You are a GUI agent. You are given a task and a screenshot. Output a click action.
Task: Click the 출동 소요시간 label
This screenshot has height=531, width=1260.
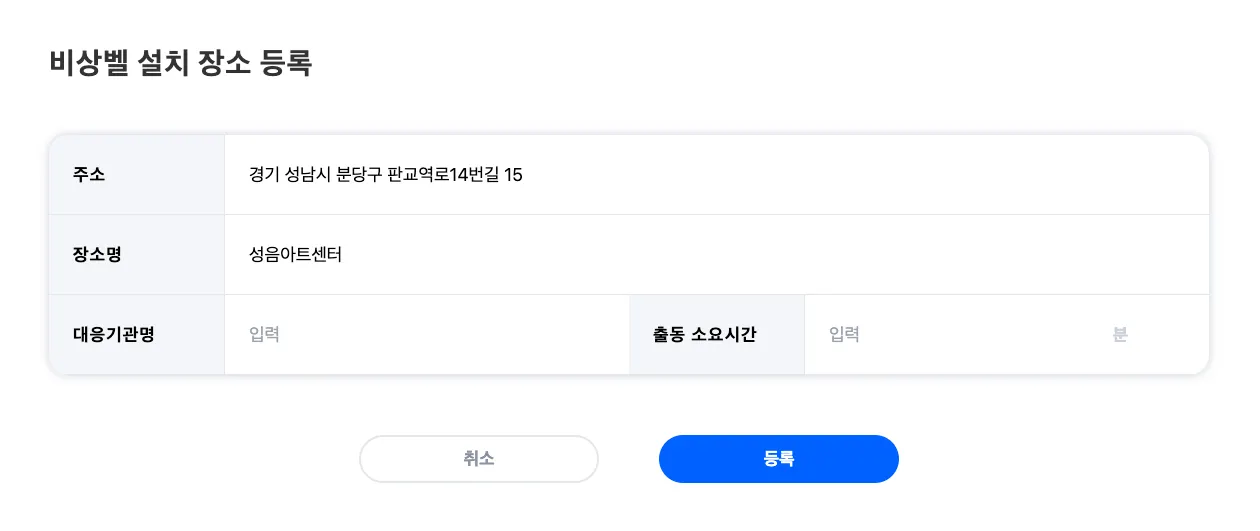(x=705, y=335)
